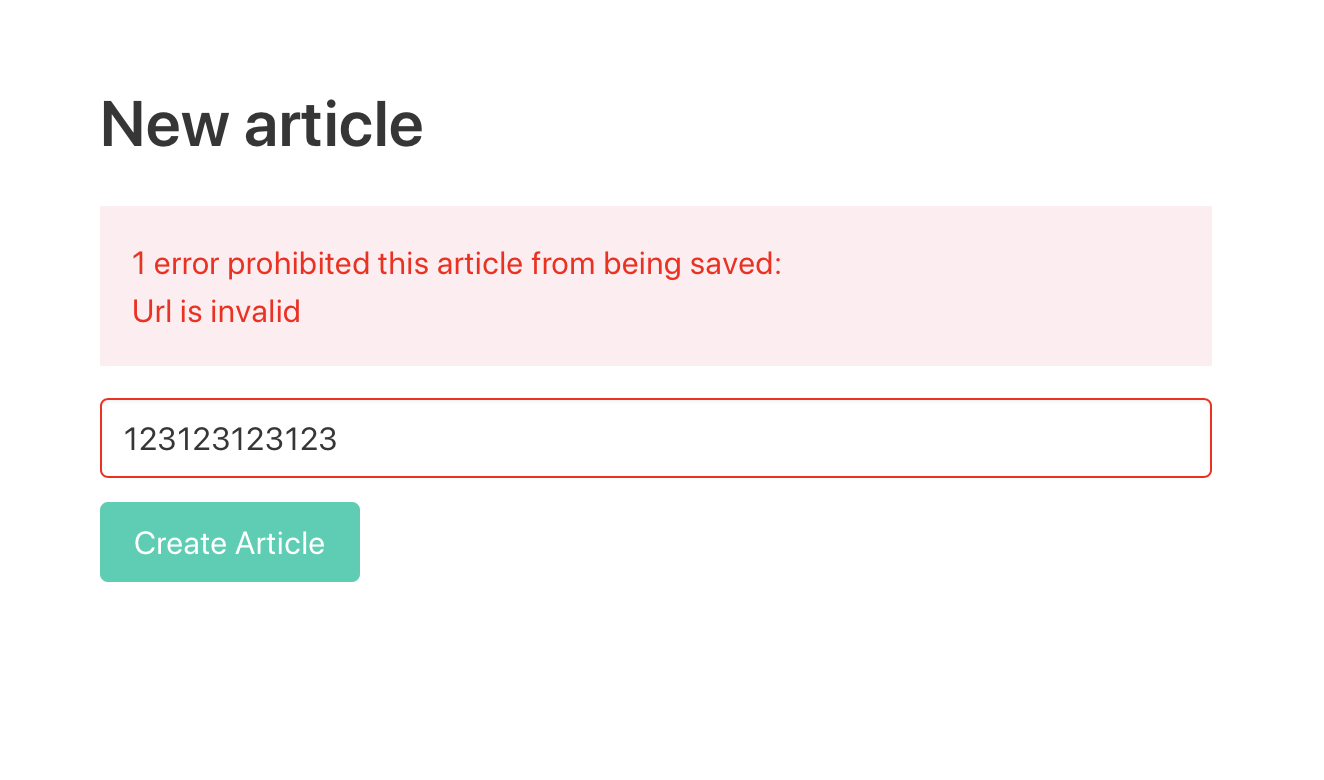Click the "New article" heading
The height and width of the screenshot is (780, 1324).
pos(261,124)
